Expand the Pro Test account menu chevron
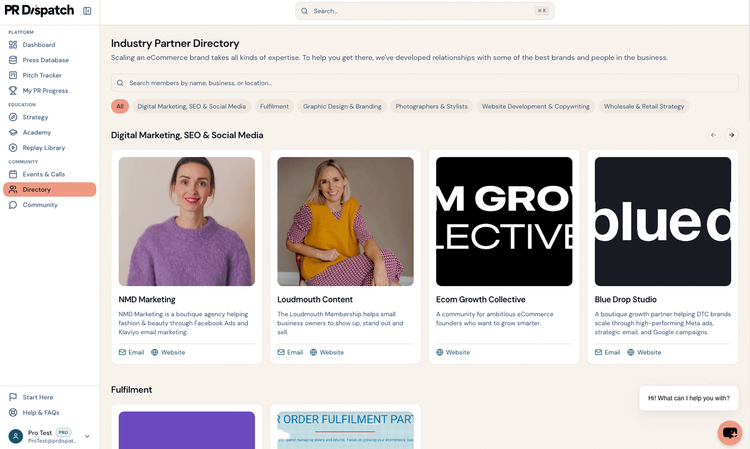This screenshot has height=449, width=750. tap(87, 436)
